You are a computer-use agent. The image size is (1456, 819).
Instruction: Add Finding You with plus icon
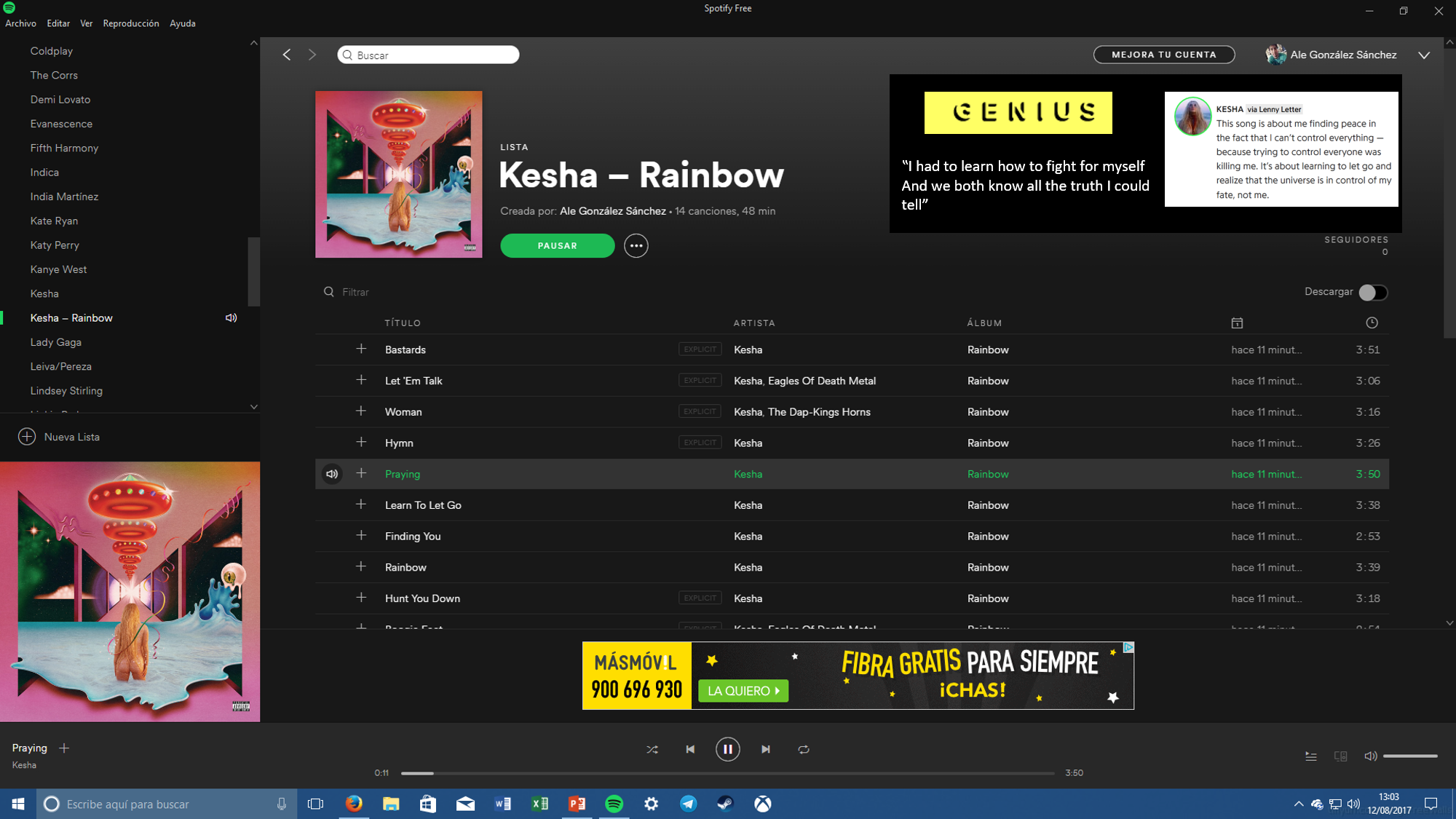coord(361,536)
